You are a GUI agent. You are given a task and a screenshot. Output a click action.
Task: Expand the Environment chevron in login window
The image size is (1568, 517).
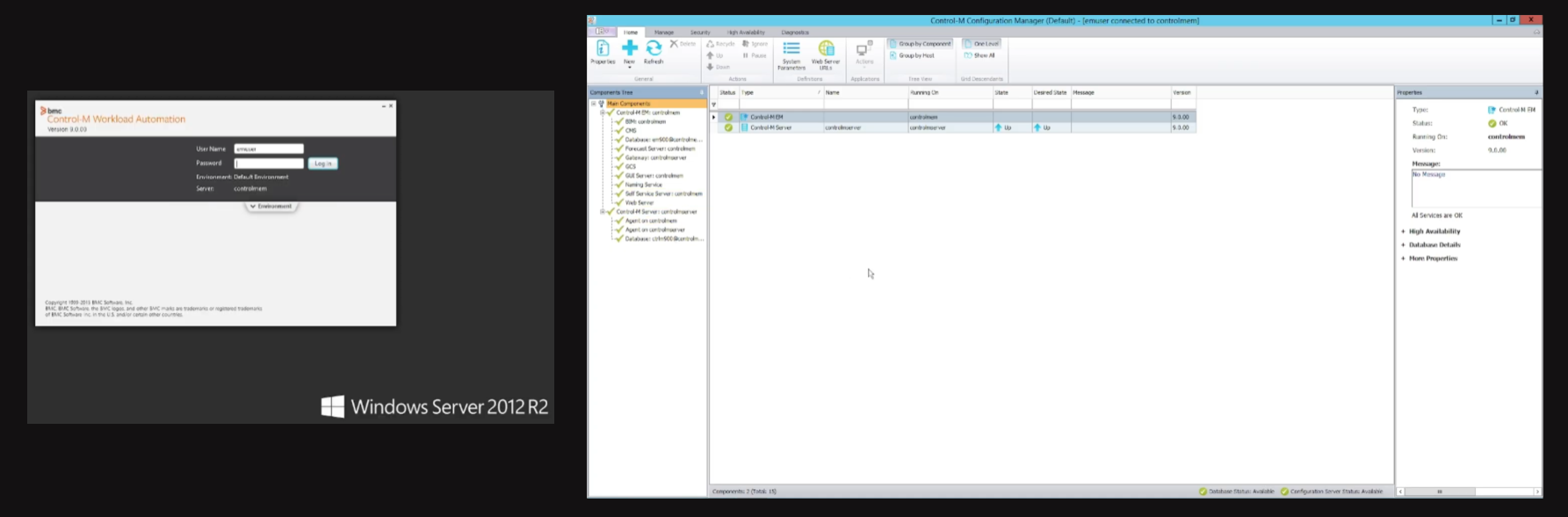coord(253,207)
